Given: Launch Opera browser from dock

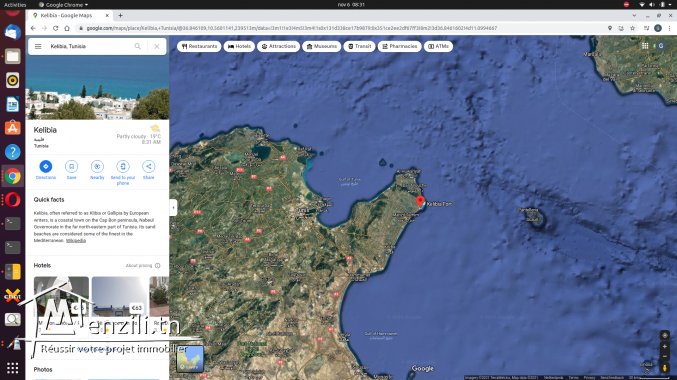Looking at the screenshot, I should click(13, 200).
